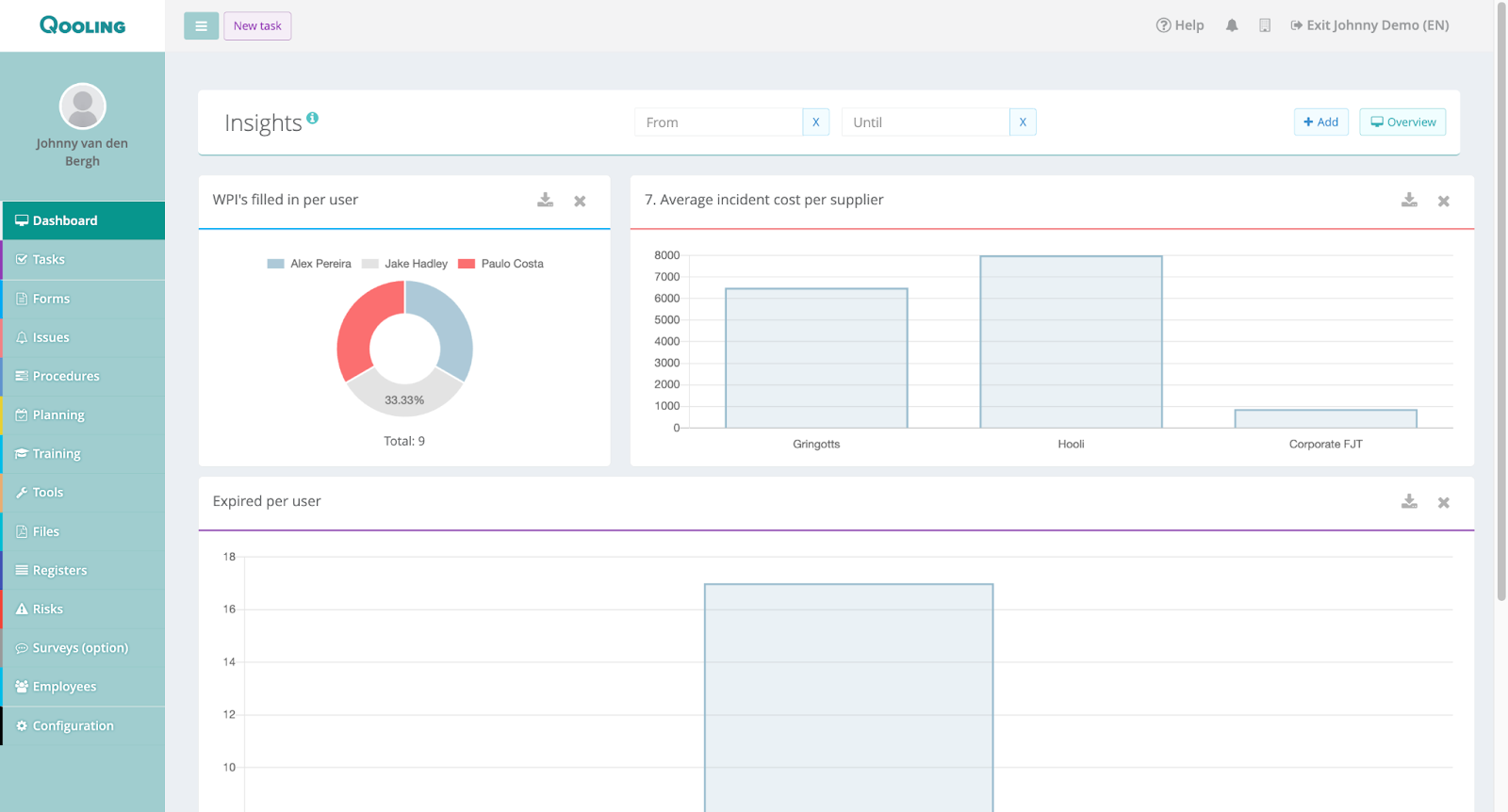The width and height of the screenshot is (1508, 812).
Task: Click the Qooling logo
Action: pyautogui.click(x=82, y=25)
